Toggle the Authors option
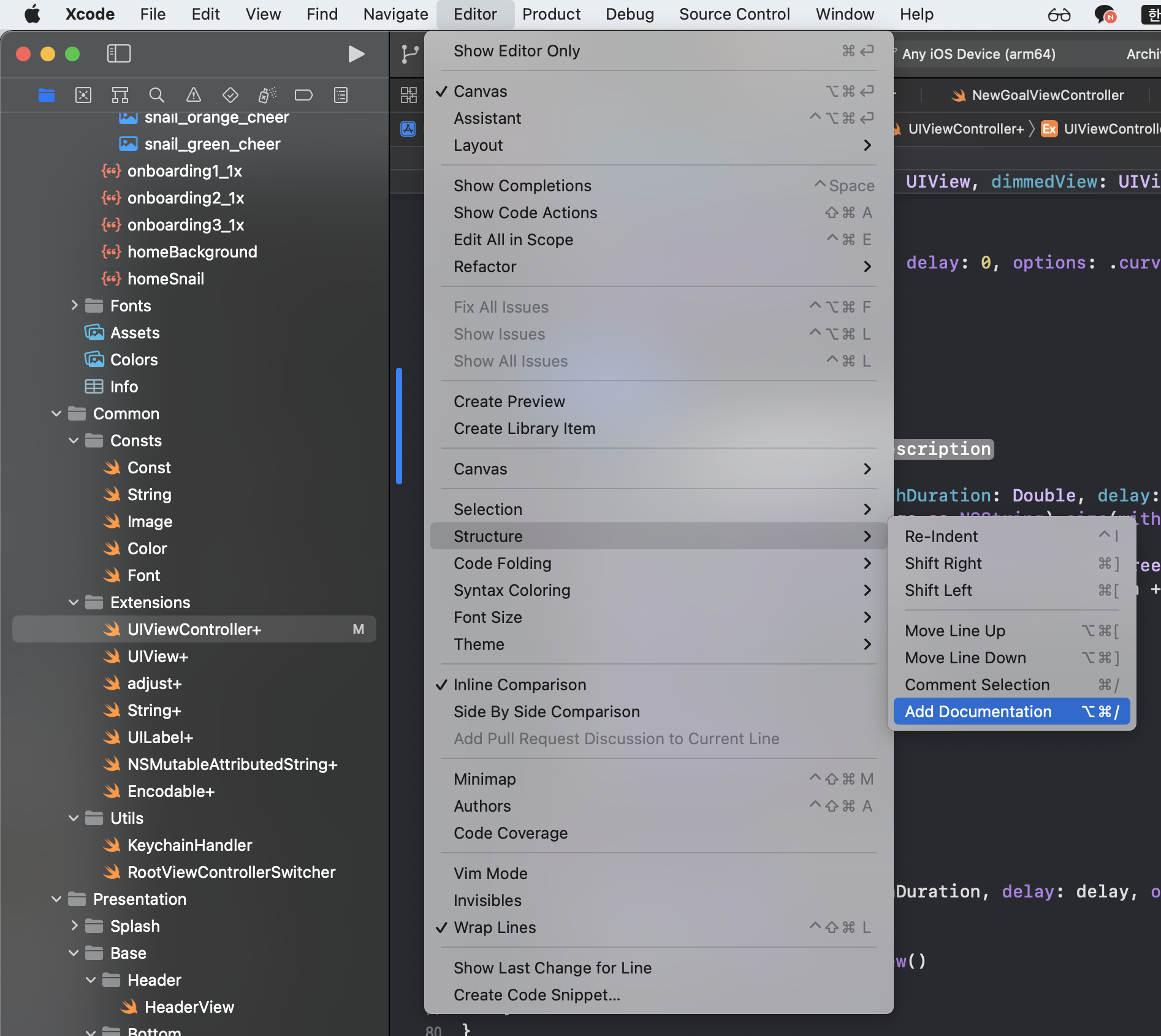This screenshot has height=1036, width=1161. (x=658, y=806)
